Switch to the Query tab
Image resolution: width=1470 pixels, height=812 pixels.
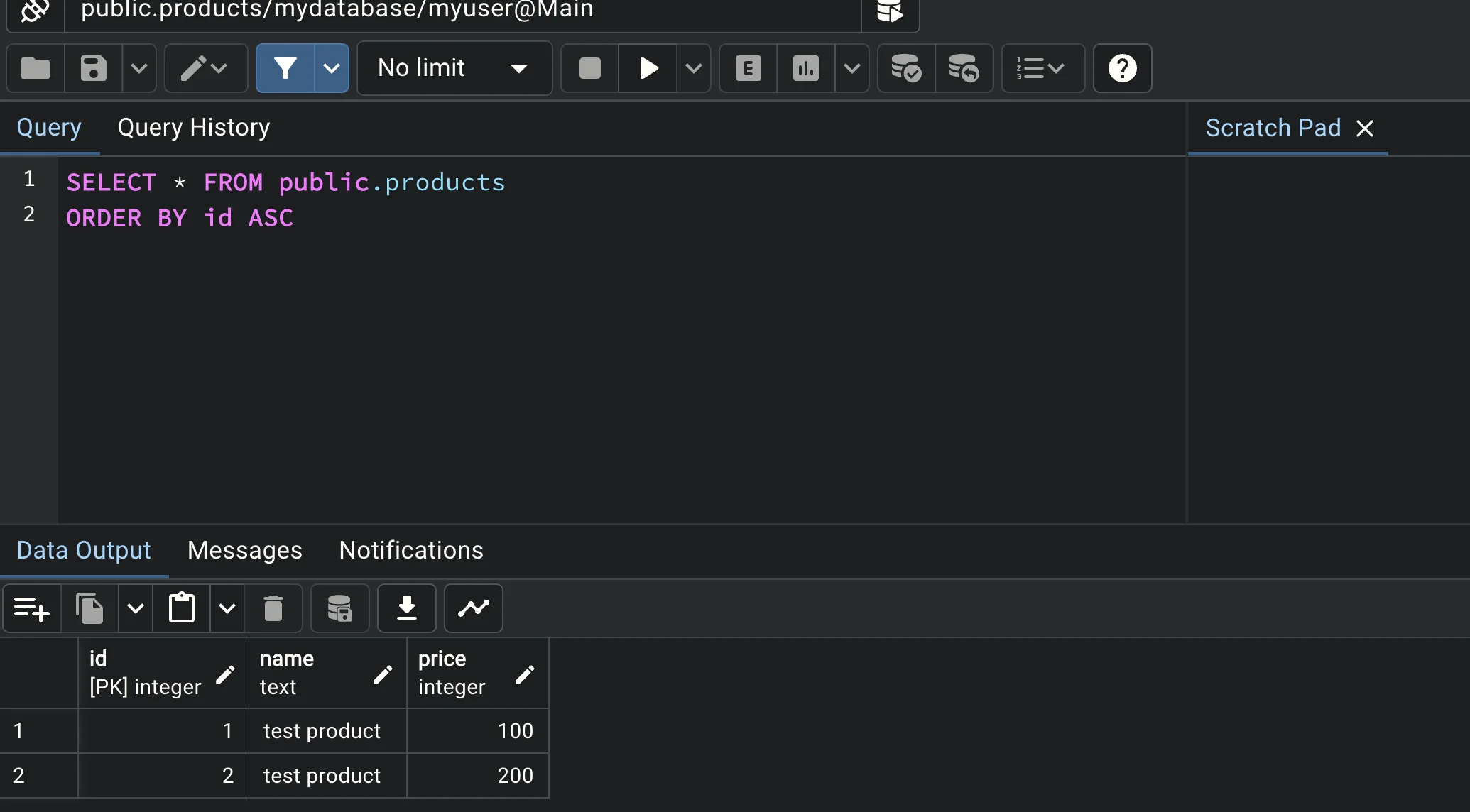point(49,128)
